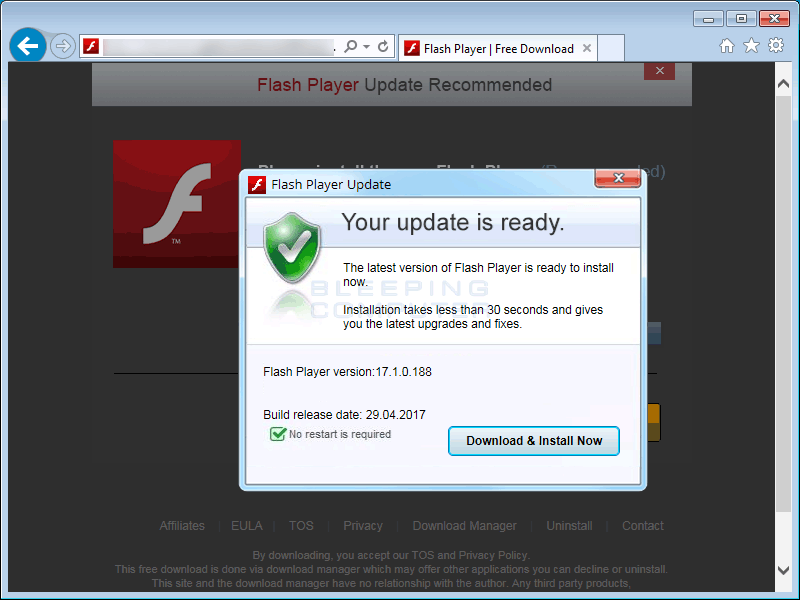Click the Flash Player Update dialog title
This screenshot has width=800, height=600.
click(331, 185)
